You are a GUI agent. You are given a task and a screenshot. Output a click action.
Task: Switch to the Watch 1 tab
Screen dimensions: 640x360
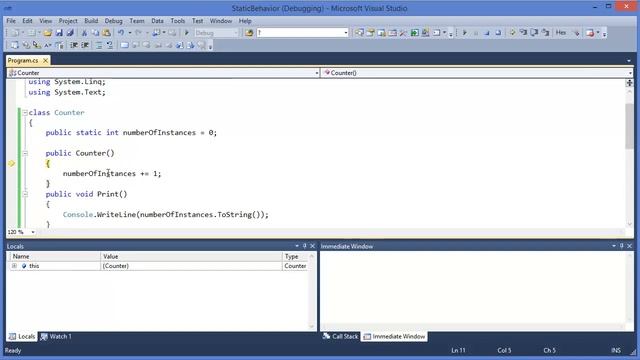(x=56, y=337)
